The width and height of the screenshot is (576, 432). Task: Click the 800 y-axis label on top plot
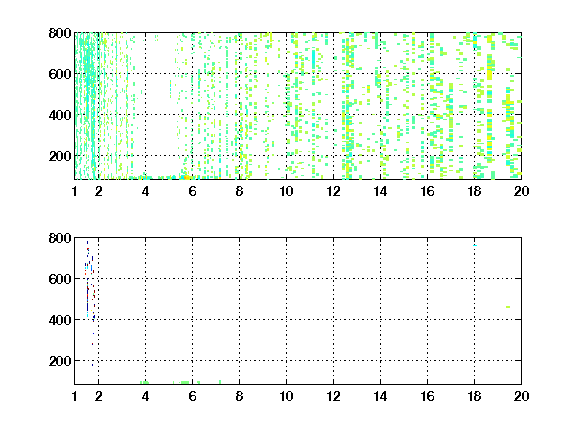click(x=60, y=33)
